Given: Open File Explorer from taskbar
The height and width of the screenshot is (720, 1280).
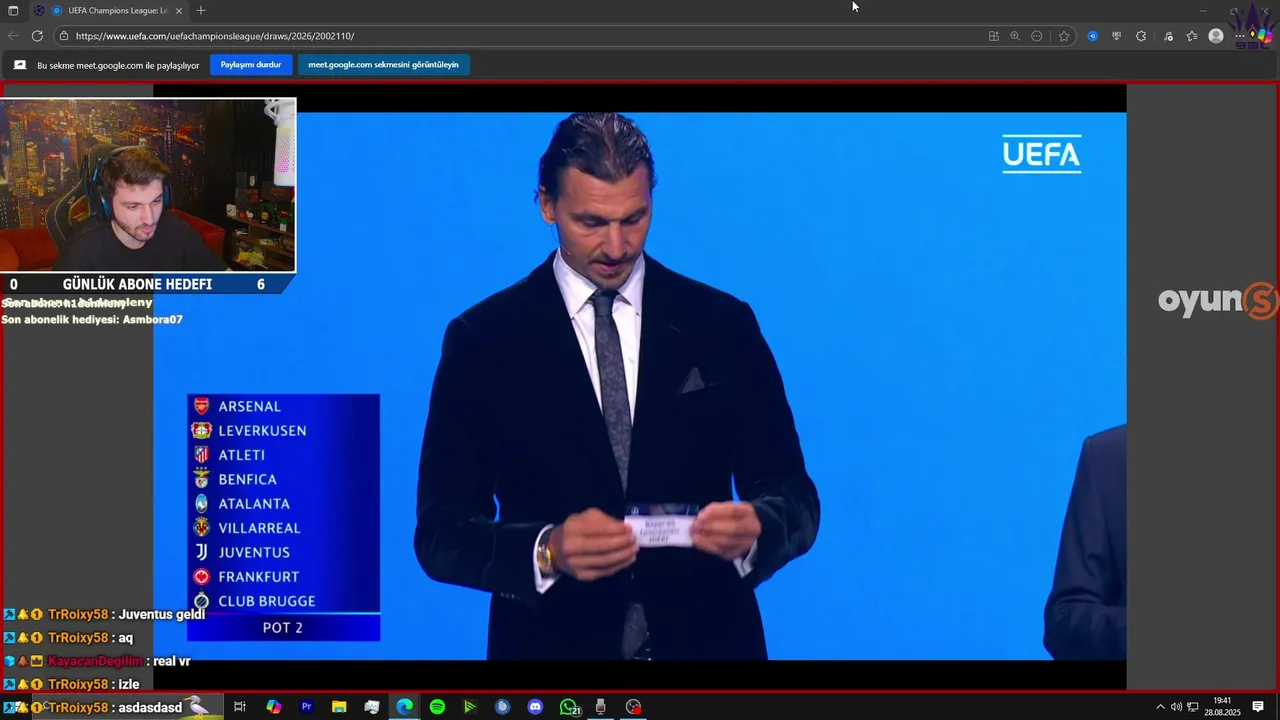Looking at the screenshot, I should click(x=339, y=707).
